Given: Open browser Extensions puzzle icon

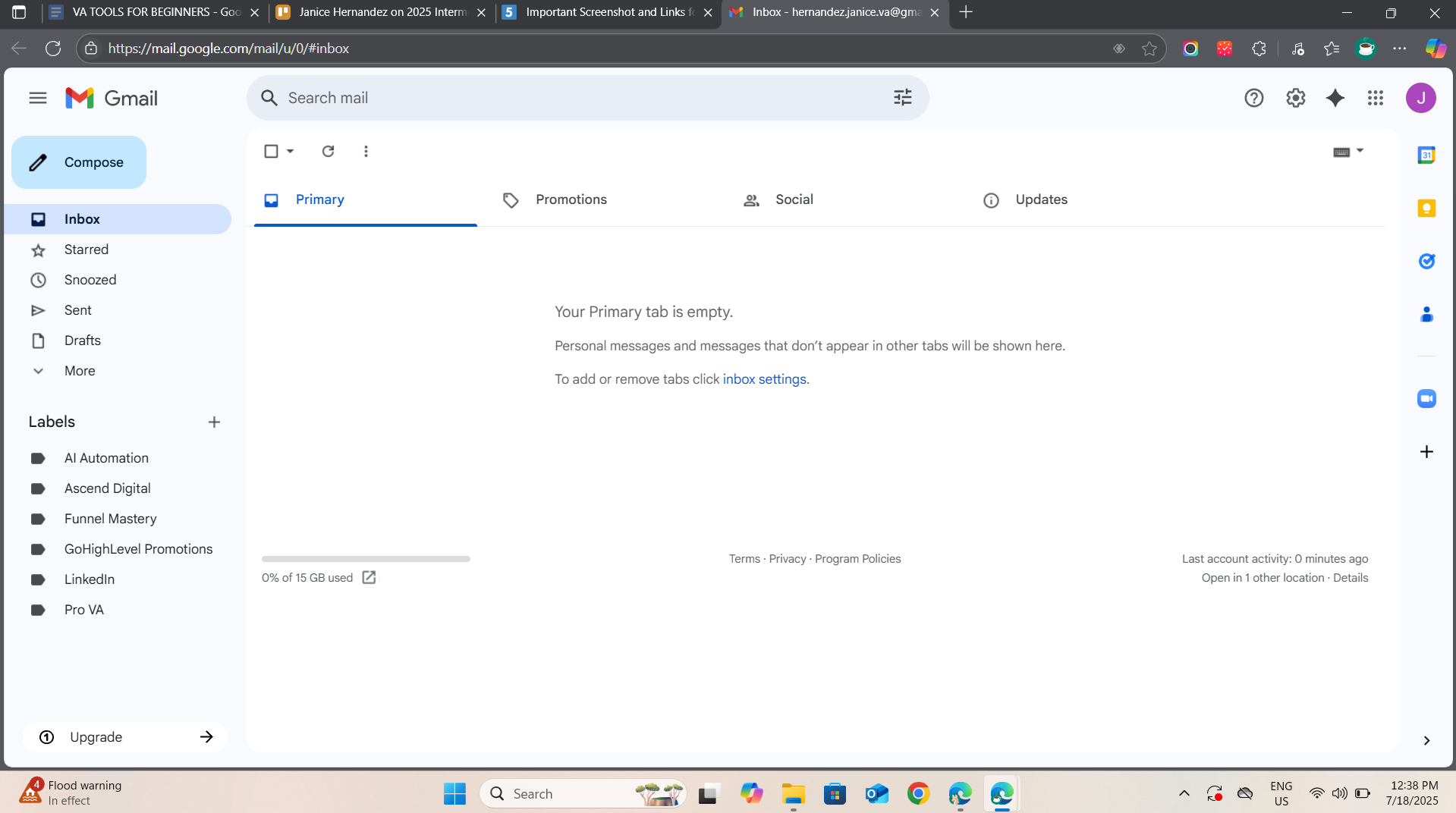Looking at the screenshot, I should tap(1259, 49).
